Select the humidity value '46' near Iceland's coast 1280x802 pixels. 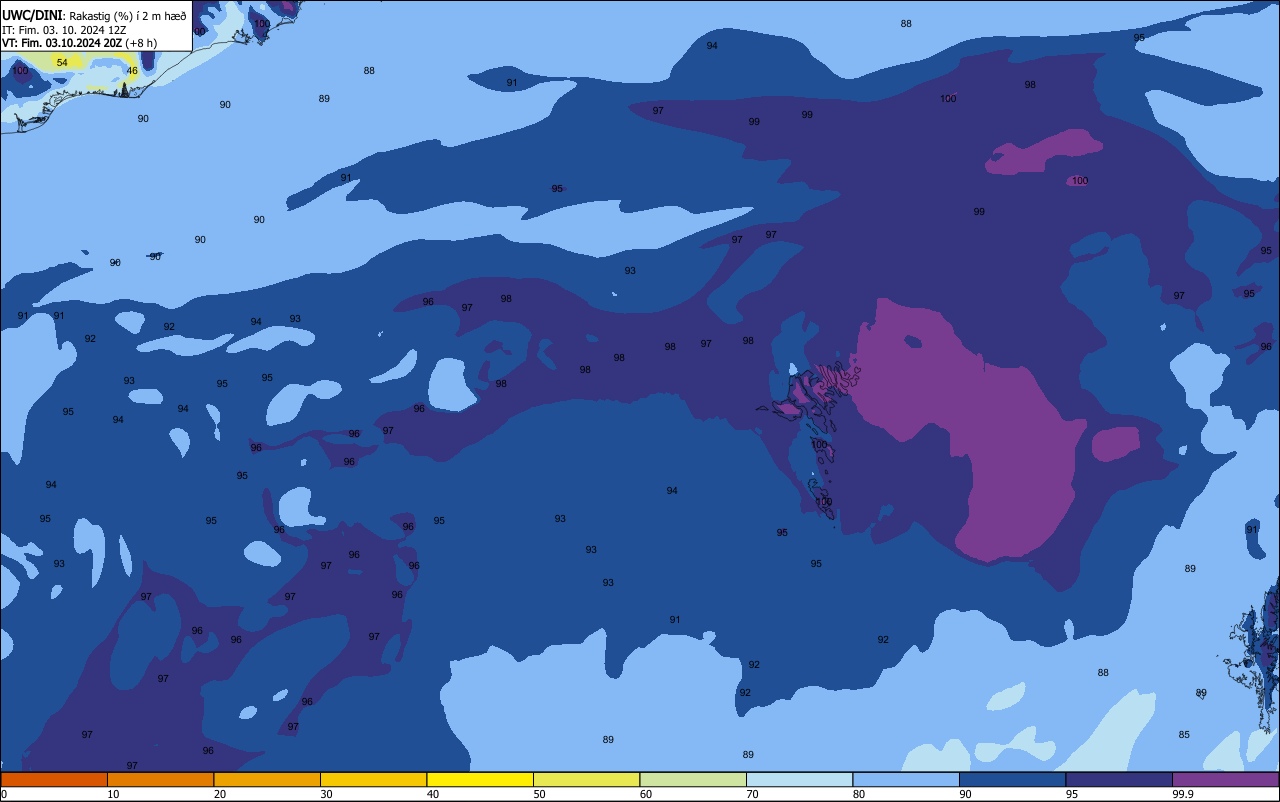[x=132, y=71]
